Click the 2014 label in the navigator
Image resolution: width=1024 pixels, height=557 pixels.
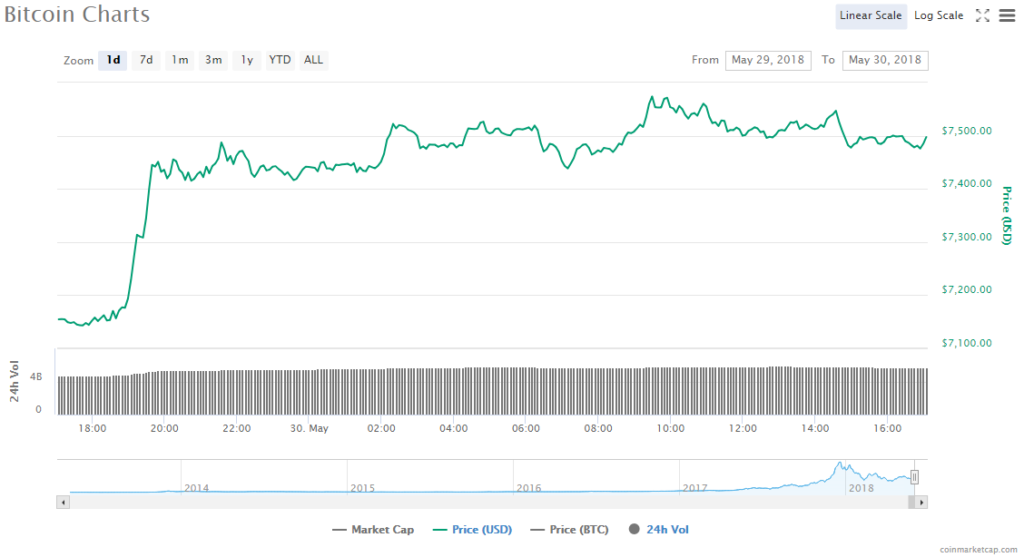point(197,488)
